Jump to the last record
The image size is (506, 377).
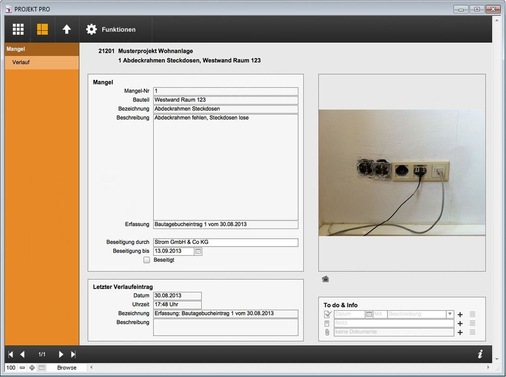pyautogui.click(x=73, y=354)
